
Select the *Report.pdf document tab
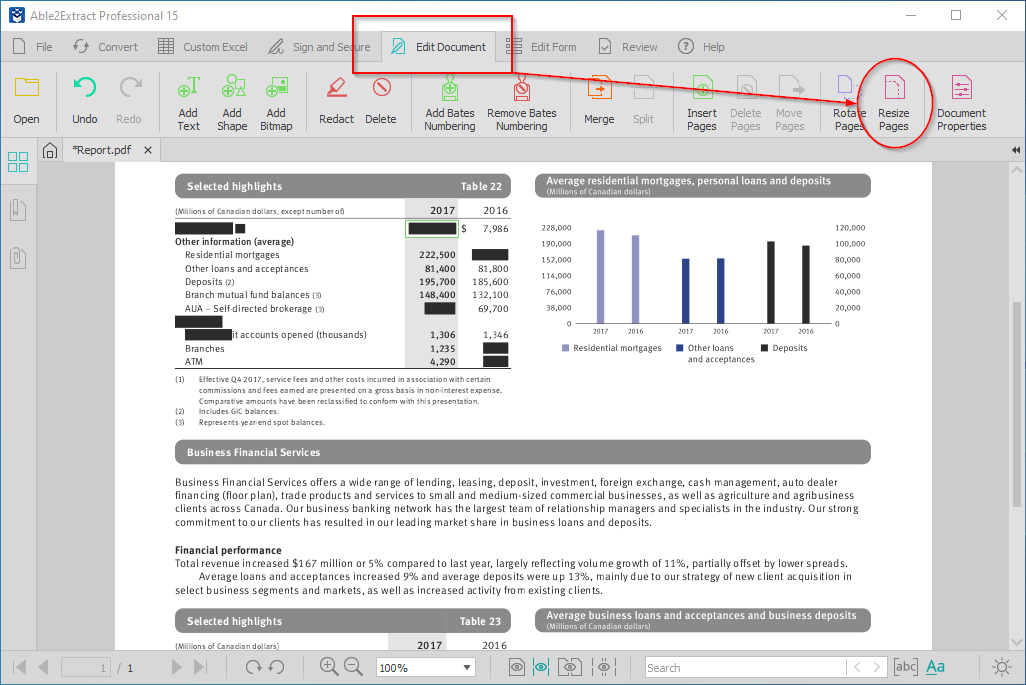coord(101,150)
